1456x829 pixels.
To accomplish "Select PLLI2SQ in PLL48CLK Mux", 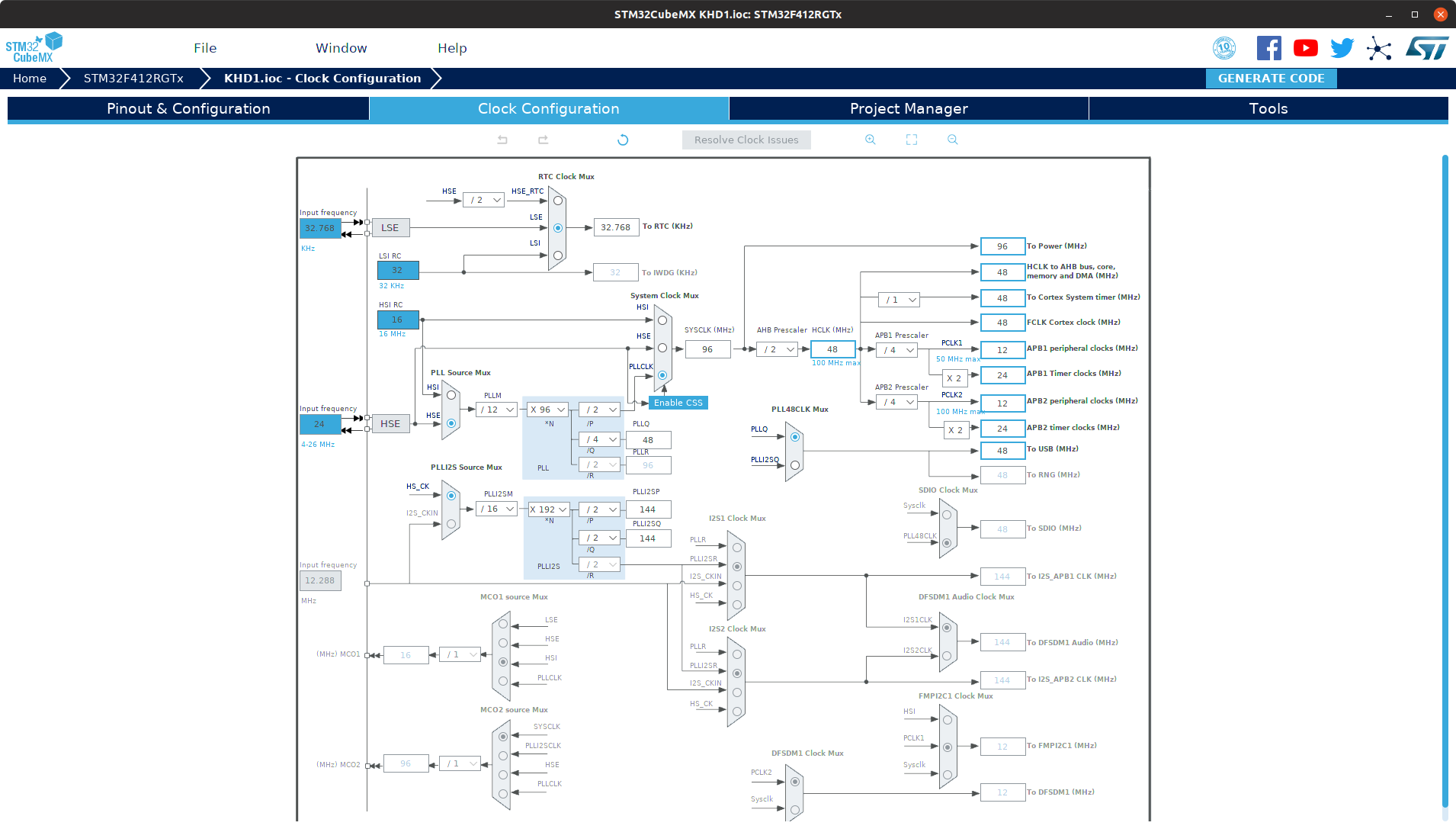I will pyautogui.click(x=795, y=465).
